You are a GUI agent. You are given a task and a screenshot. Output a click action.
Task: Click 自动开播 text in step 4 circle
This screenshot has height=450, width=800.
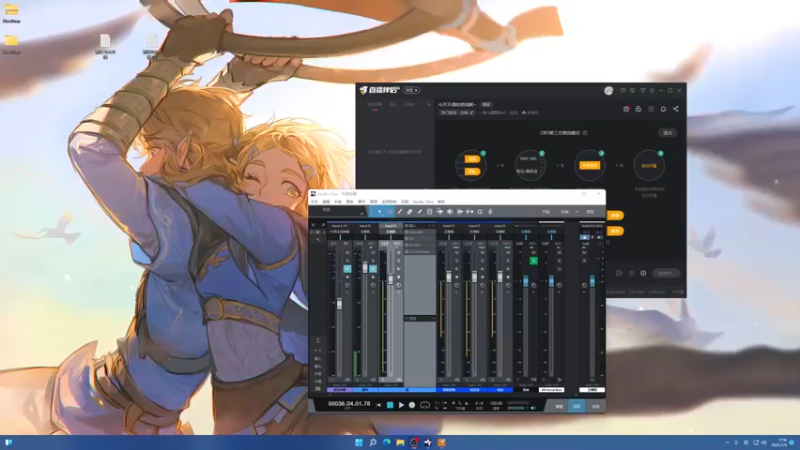click(x=649, y=166)
